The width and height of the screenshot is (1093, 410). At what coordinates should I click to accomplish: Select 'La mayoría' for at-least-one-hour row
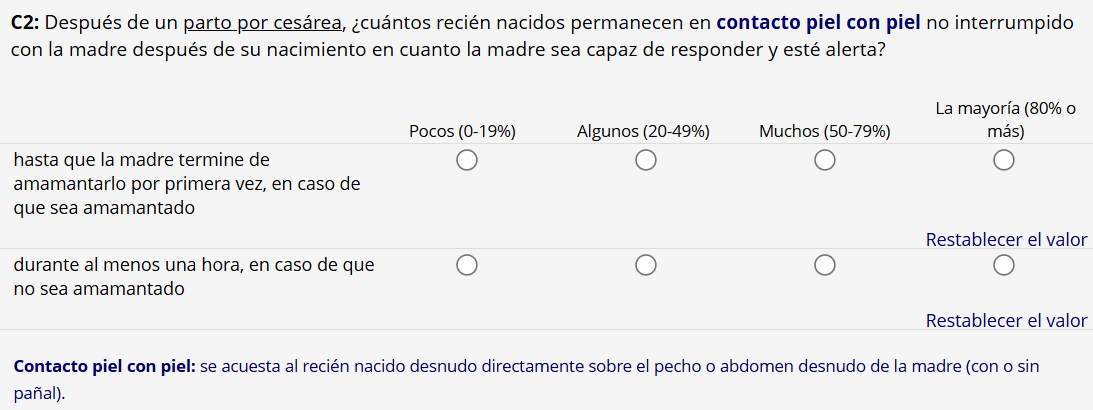coord(1004,265)
